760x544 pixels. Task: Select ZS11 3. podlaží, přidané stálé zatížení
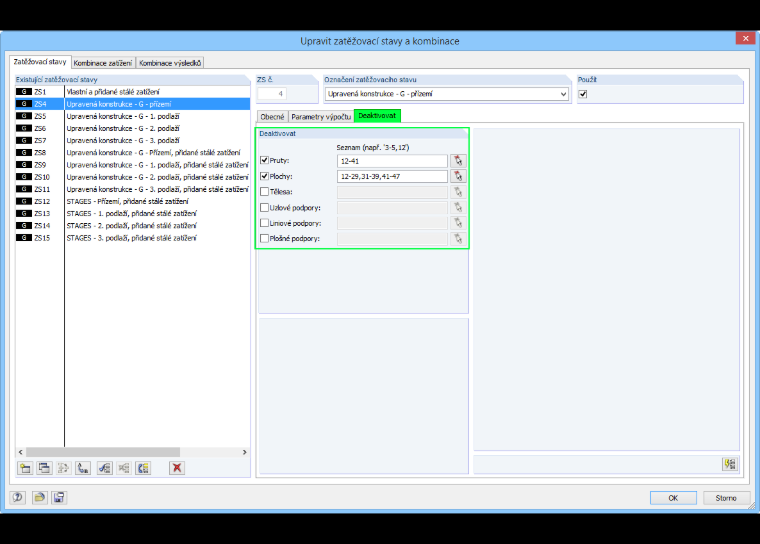133,189
